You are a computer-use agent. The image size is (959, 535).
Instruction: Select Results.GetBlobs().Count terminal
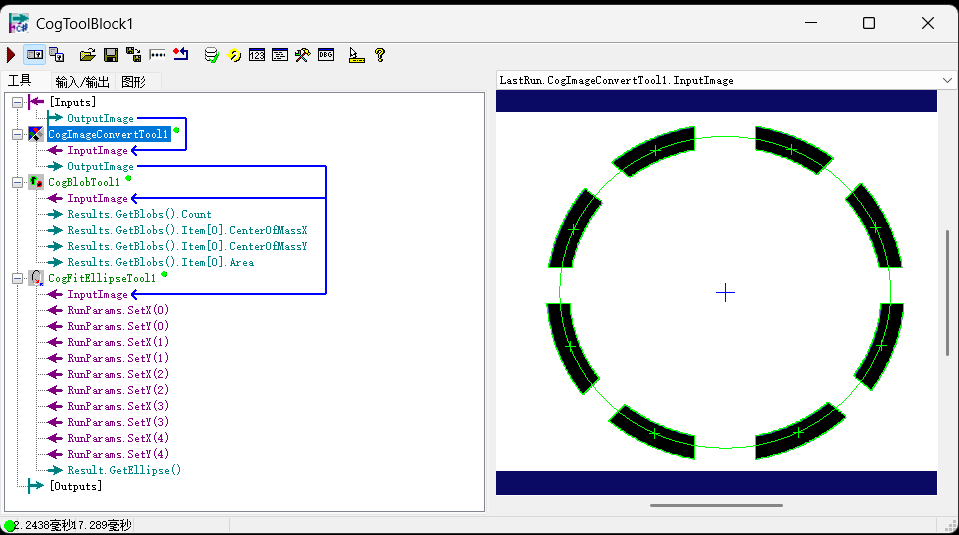pyautogui.click(x=139, y=214)
